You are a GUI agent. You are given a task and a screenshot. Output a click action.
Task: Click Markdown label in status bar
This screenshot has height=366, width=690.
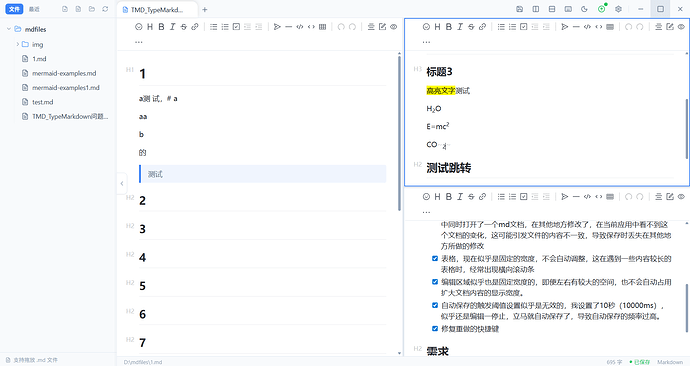(x=670, y=362)
